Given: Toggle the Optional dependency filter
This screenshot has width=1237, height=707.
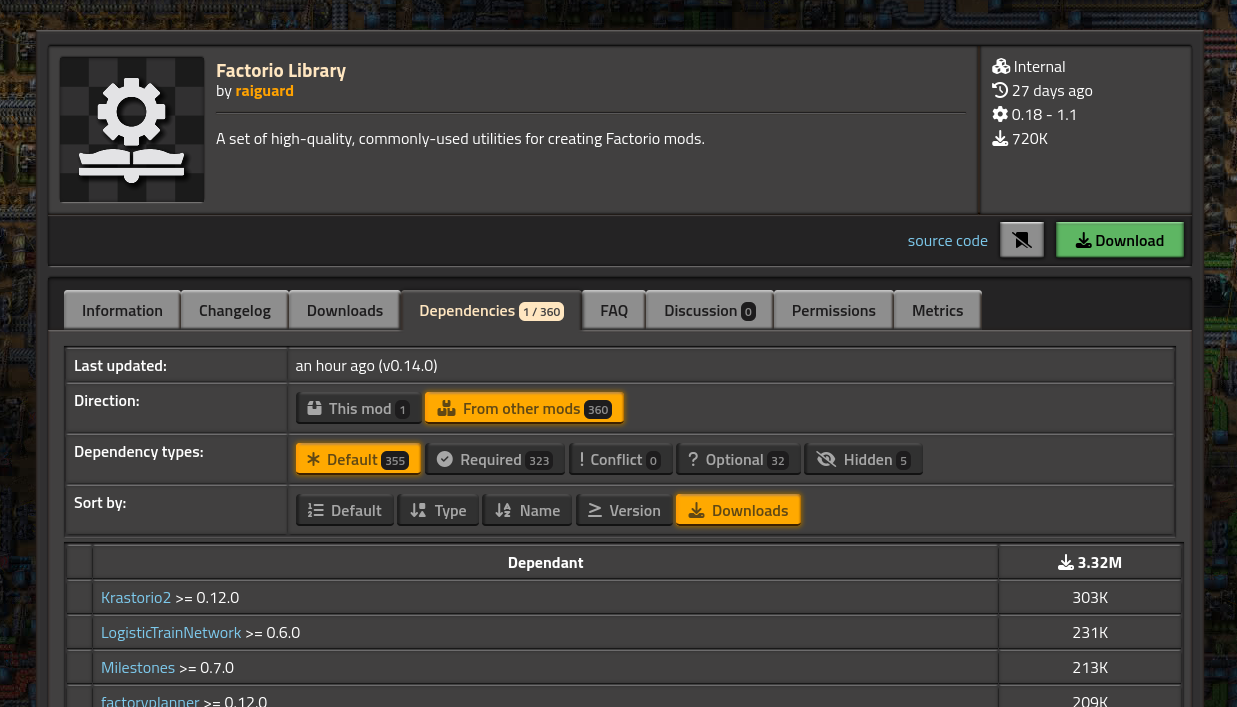Looking at the screenshot, I should pyautogui.click(x=738, y=460).
